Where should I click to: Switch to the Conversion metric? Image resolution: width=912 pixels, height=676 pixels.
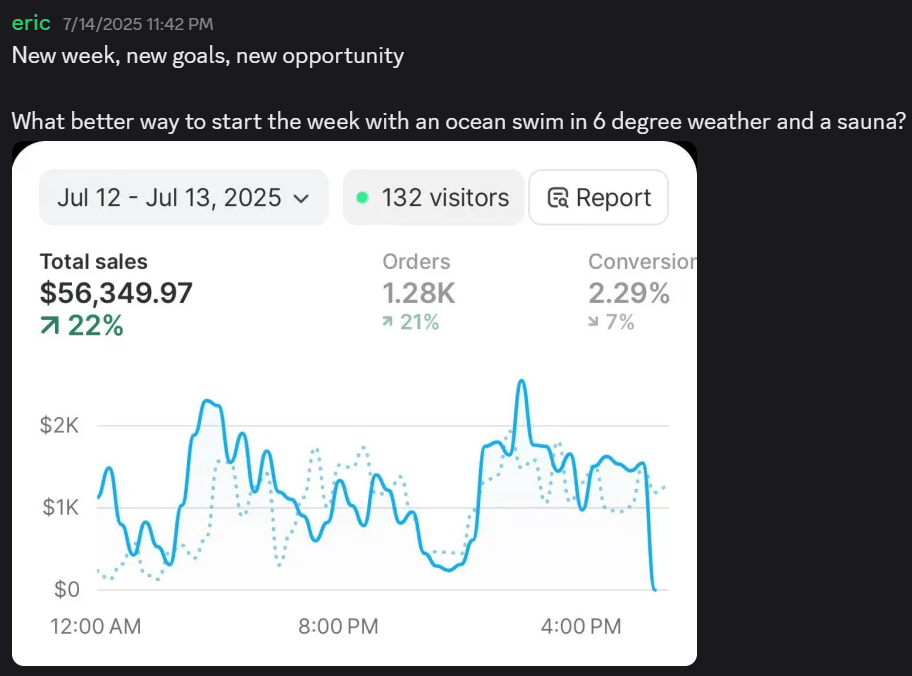tap(641, 262)
